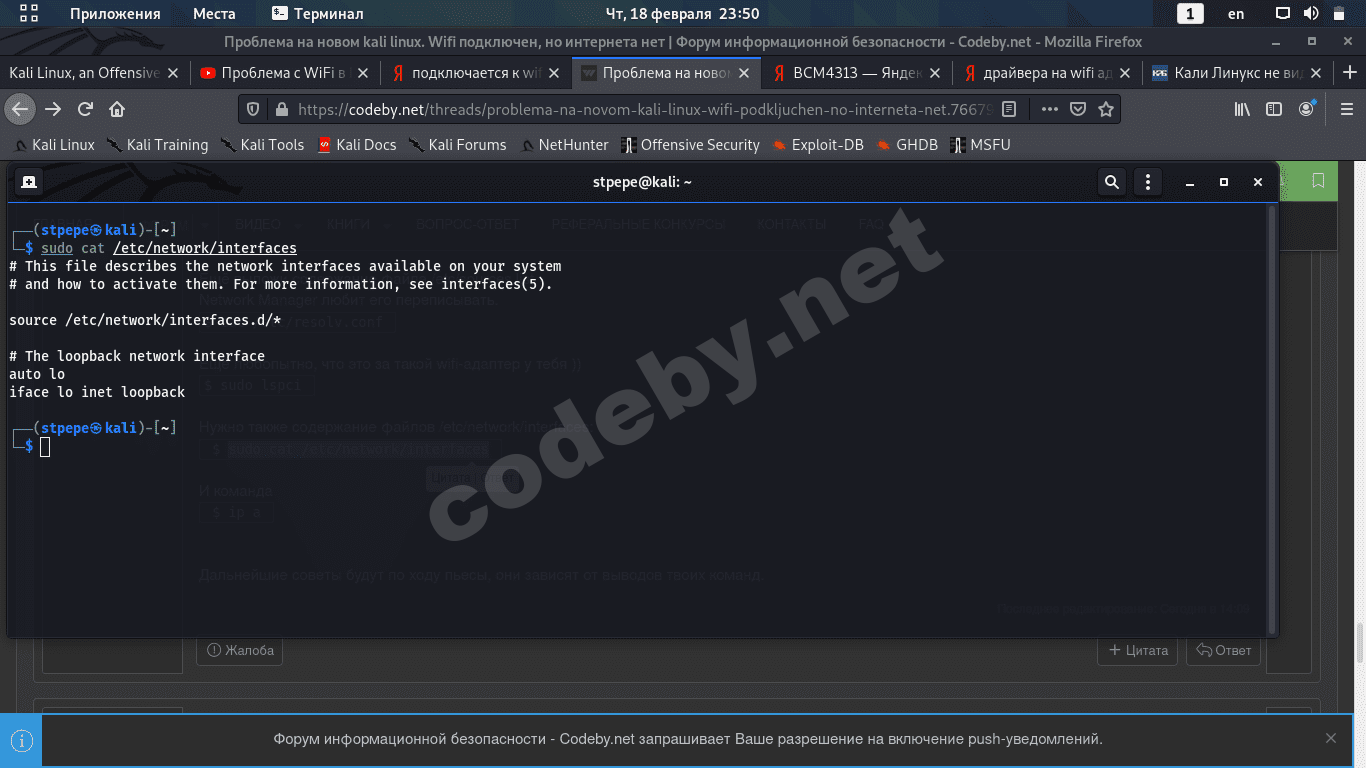Open the Терминал app menu in top bar

point(317,14)
